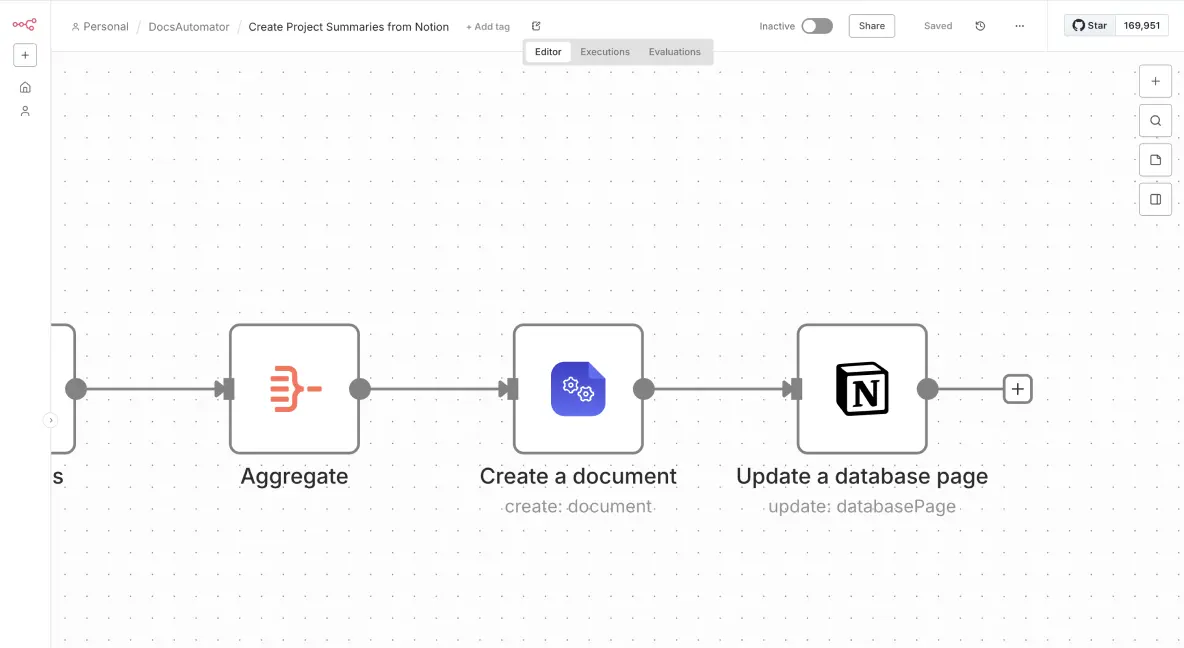Append a node after Update a database page
The height and width of the screenshot is (648, 1184).
click(x=1017, y=388)
